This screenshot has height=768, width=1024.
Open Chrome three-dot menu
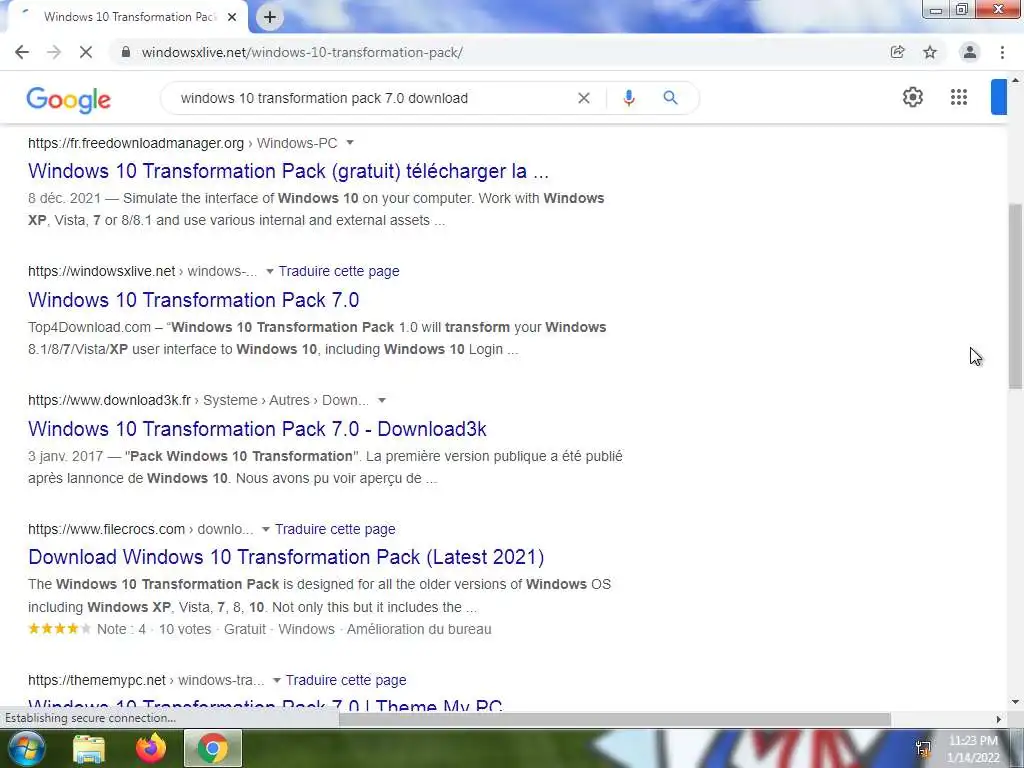(x=1002, y=52)
